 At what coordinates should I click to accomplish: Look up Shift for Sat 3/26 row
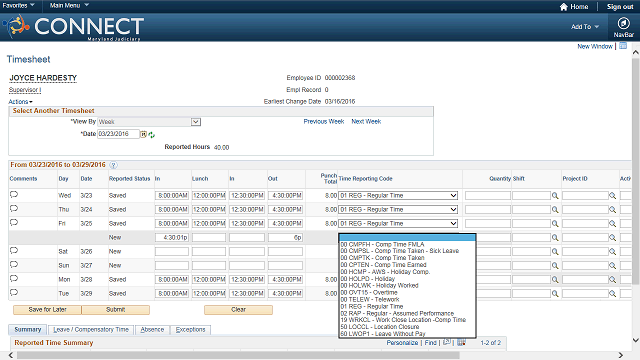coord(555,252)
